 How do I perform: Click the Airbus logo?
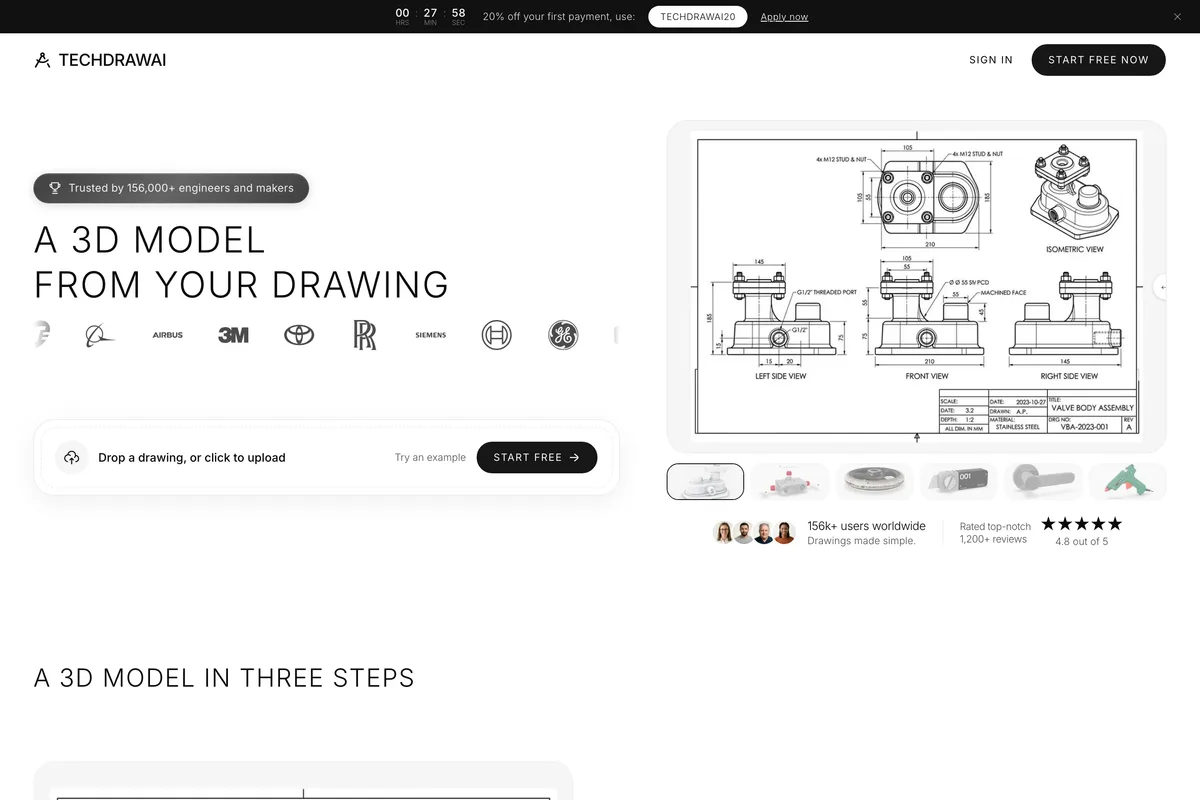click(168, 335)
